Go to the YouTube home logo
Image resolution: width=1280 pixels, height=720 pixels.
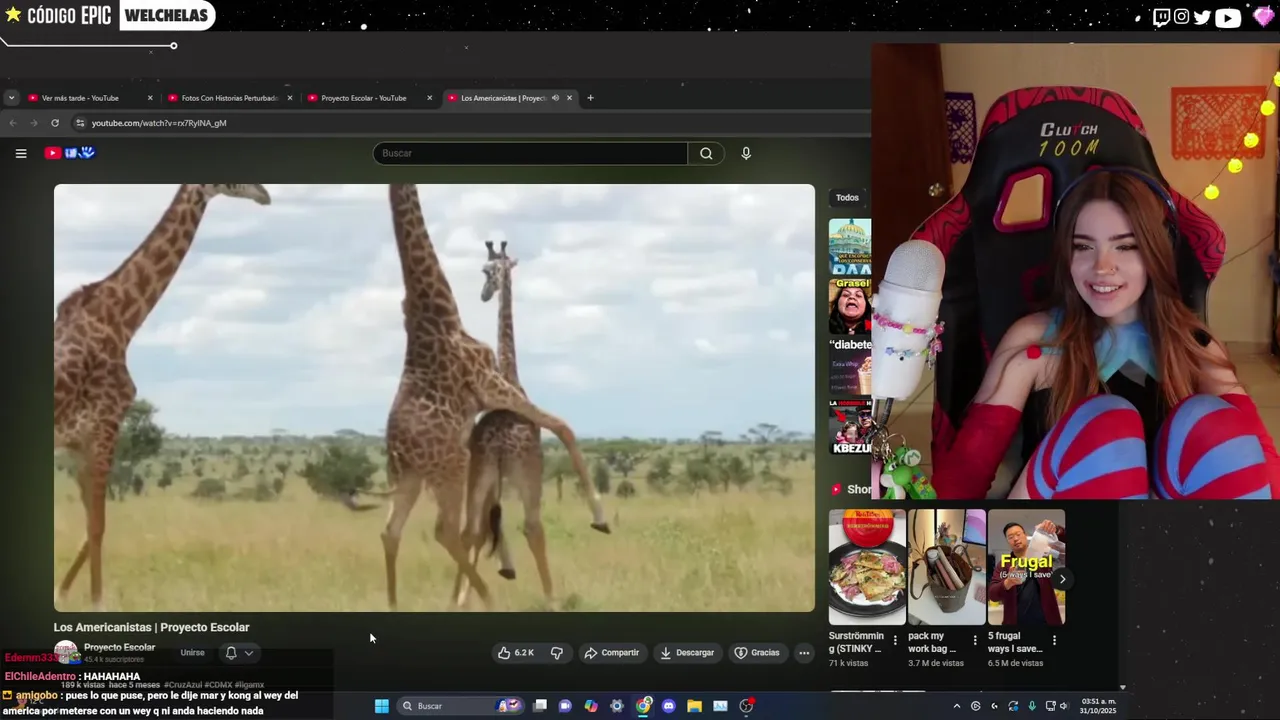click(69, 153)
